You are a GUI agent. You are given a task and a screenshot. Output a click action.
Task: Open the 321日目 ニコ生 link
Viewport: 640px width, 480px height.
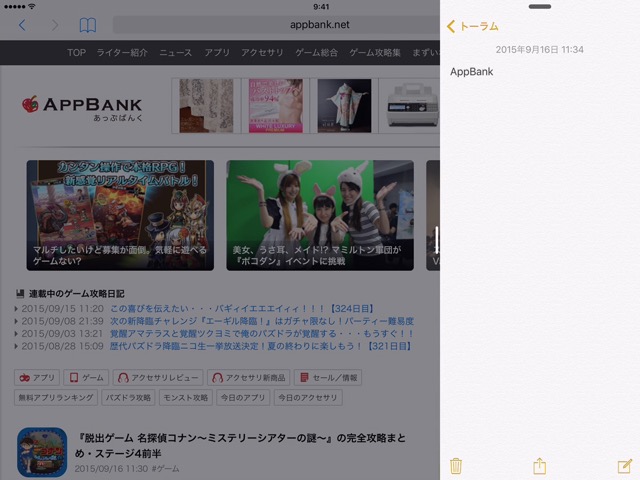coord(261,347)
